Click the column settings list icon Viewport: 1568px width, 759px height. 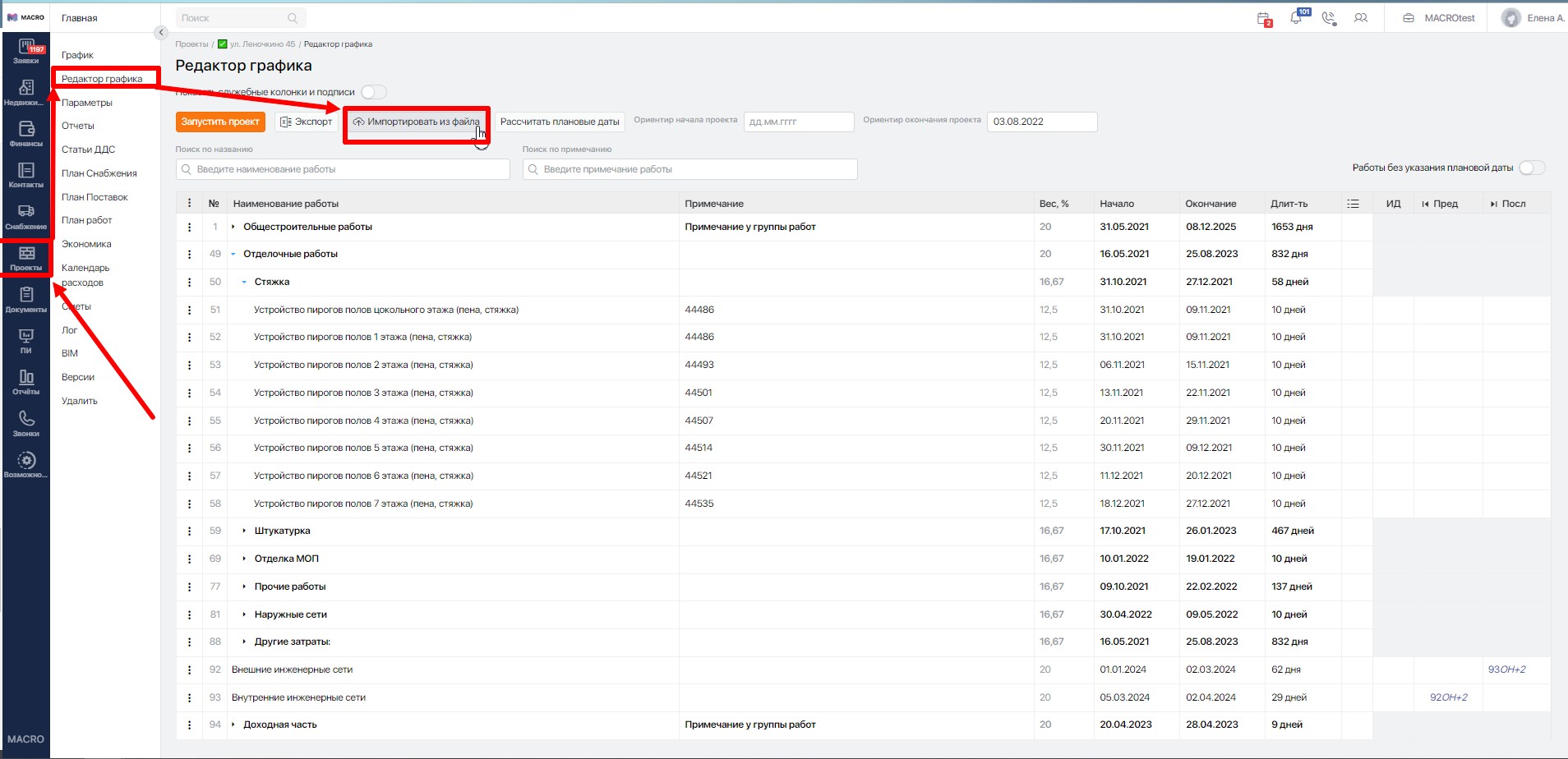1353,204
